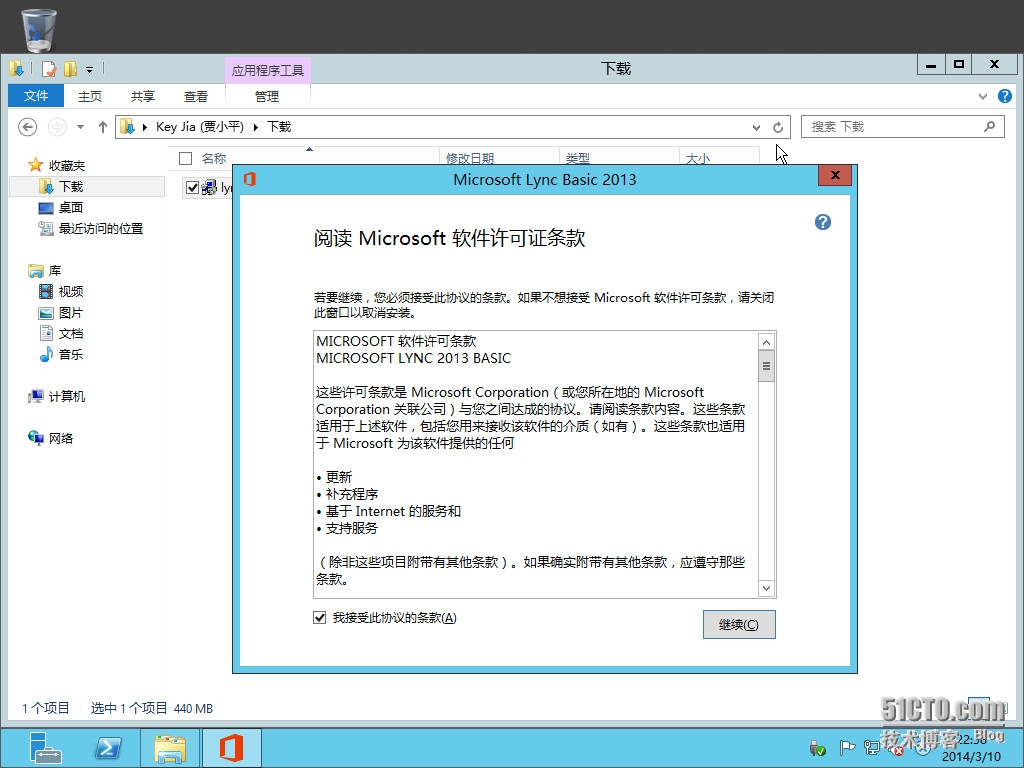The width and height of the screenshot is (1024, 768).
Task: Open help in the Lync setup dialog
Action: click(x=823, y=222)
